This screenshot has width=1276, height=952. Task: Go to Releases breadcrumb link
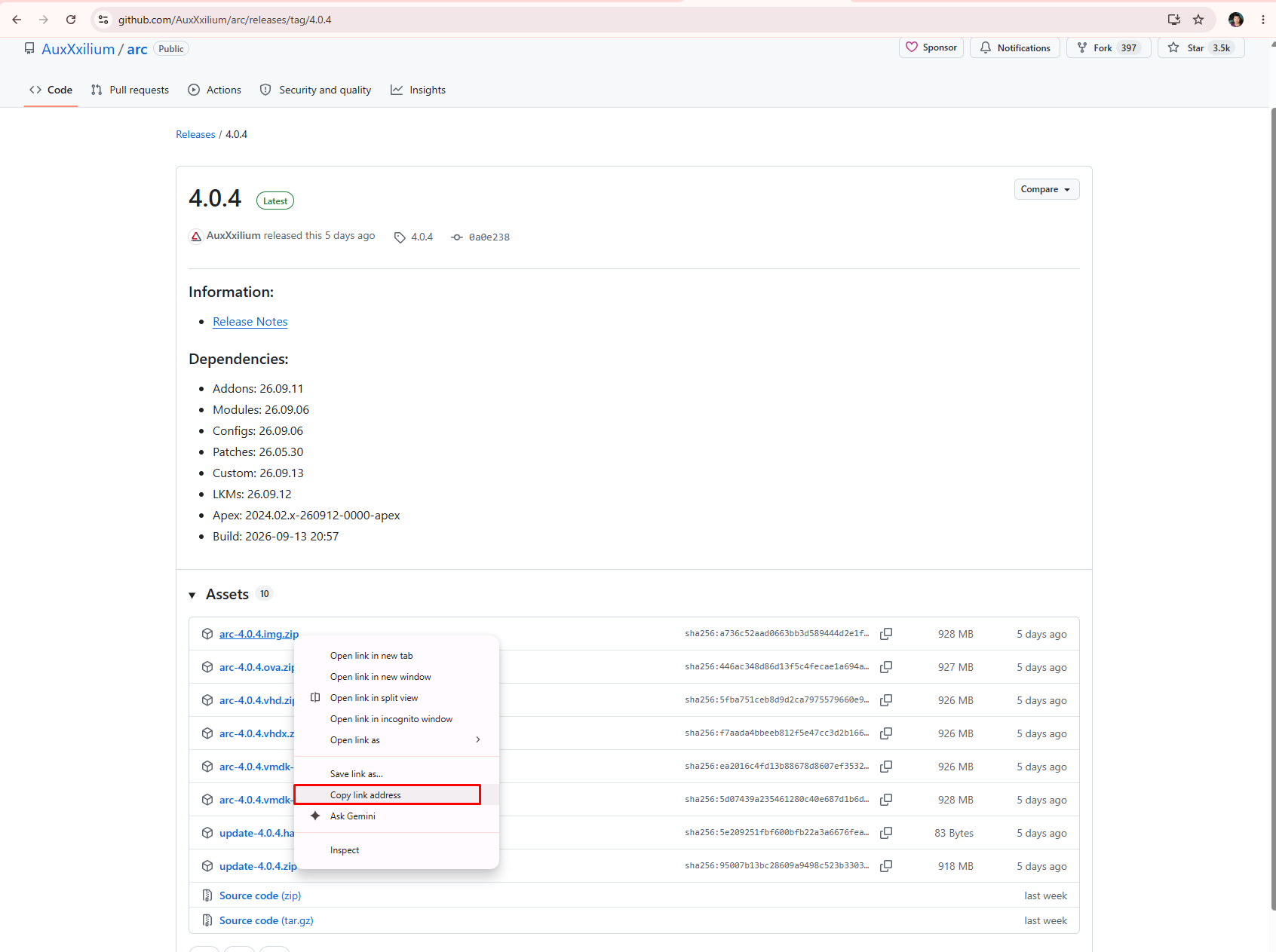[x=195, y=134]
